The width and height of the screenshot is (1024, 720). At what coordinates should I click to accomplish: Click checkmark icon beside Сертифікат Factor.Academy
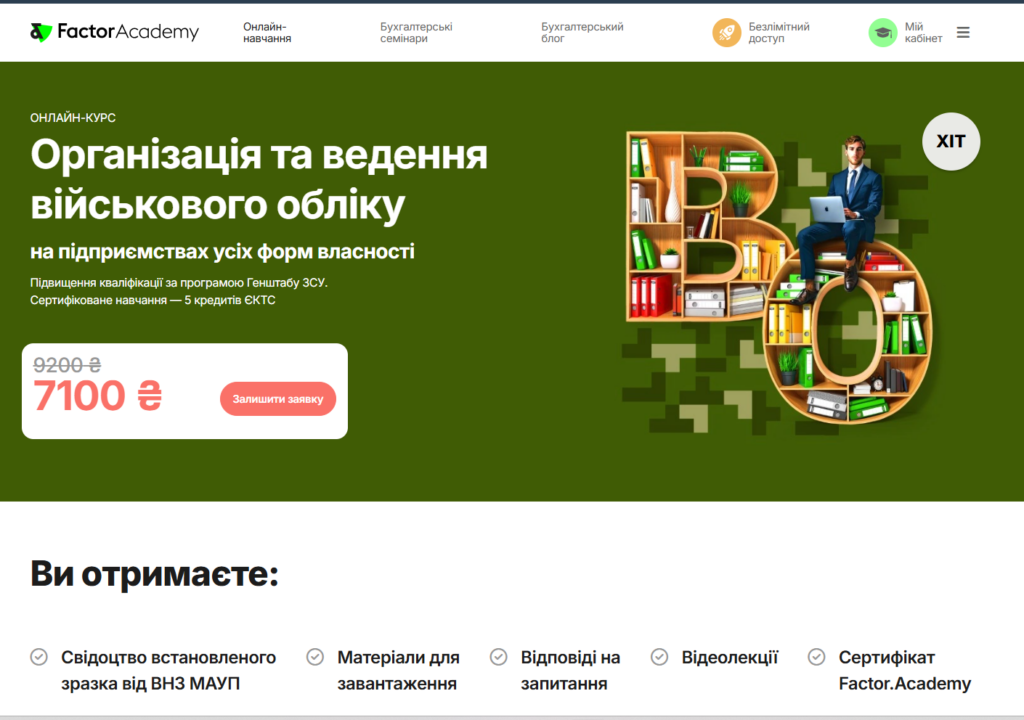tap(816, 657)
